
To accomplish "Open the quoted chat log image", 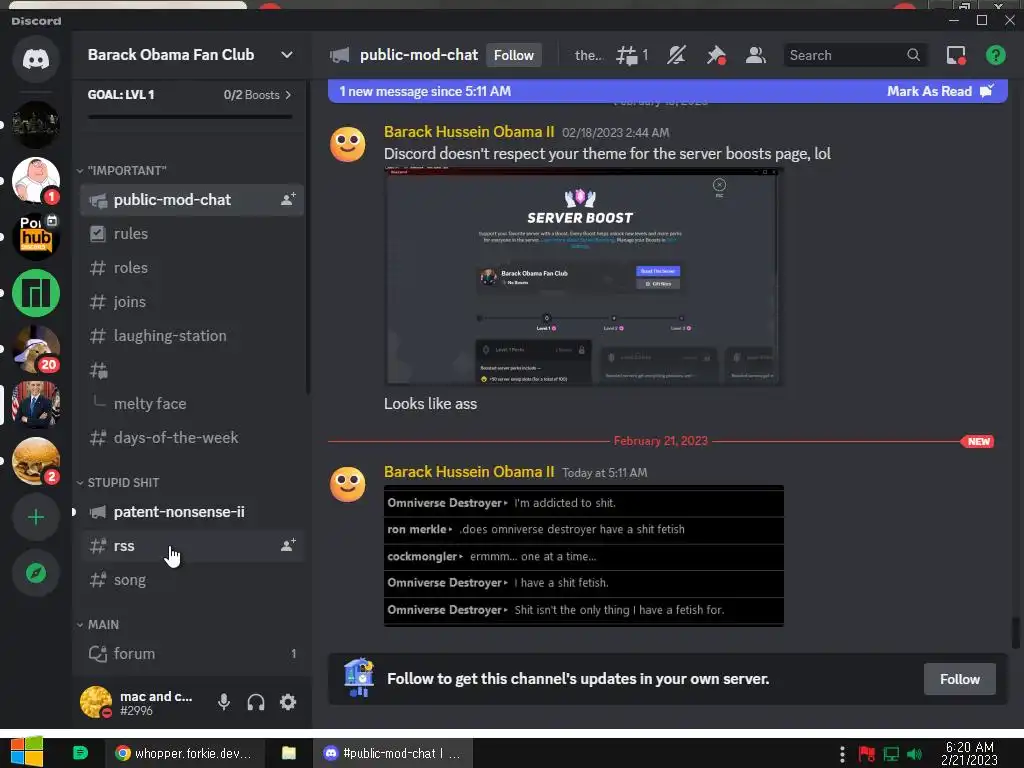I will (584, 556).
